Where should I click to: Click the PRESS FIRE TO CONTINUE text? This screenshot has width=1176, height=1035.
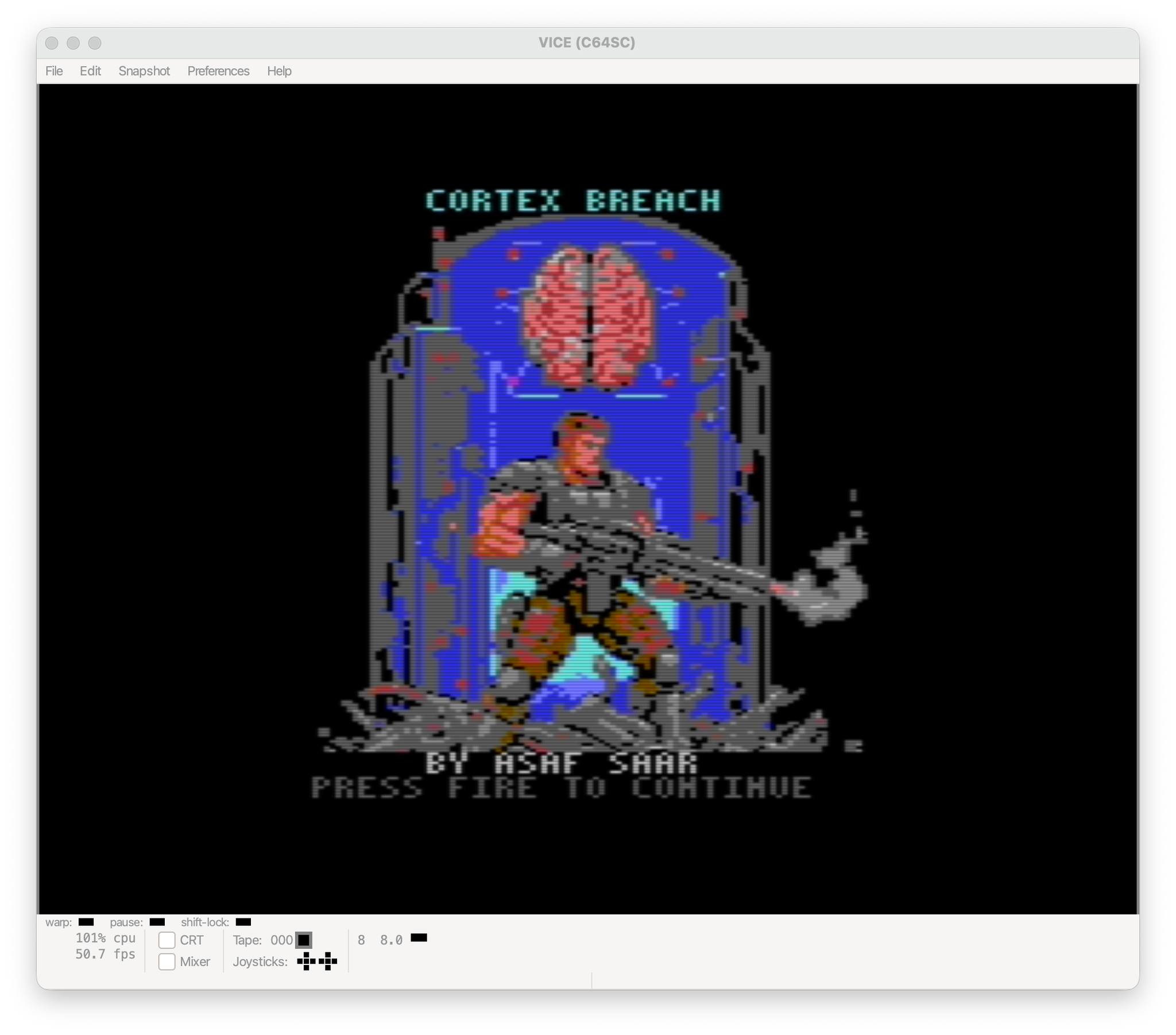coord(561,787)
